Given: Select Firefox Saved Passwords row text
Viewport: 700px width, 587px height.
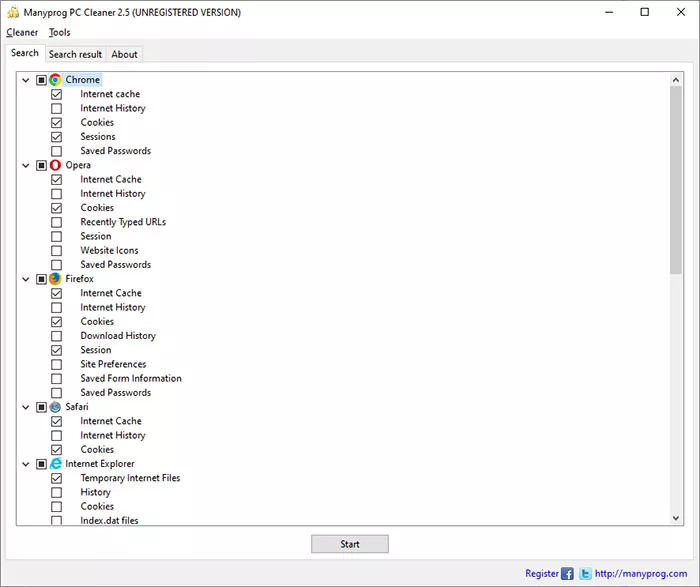Looking at the screenshot, I should [116, 393].
